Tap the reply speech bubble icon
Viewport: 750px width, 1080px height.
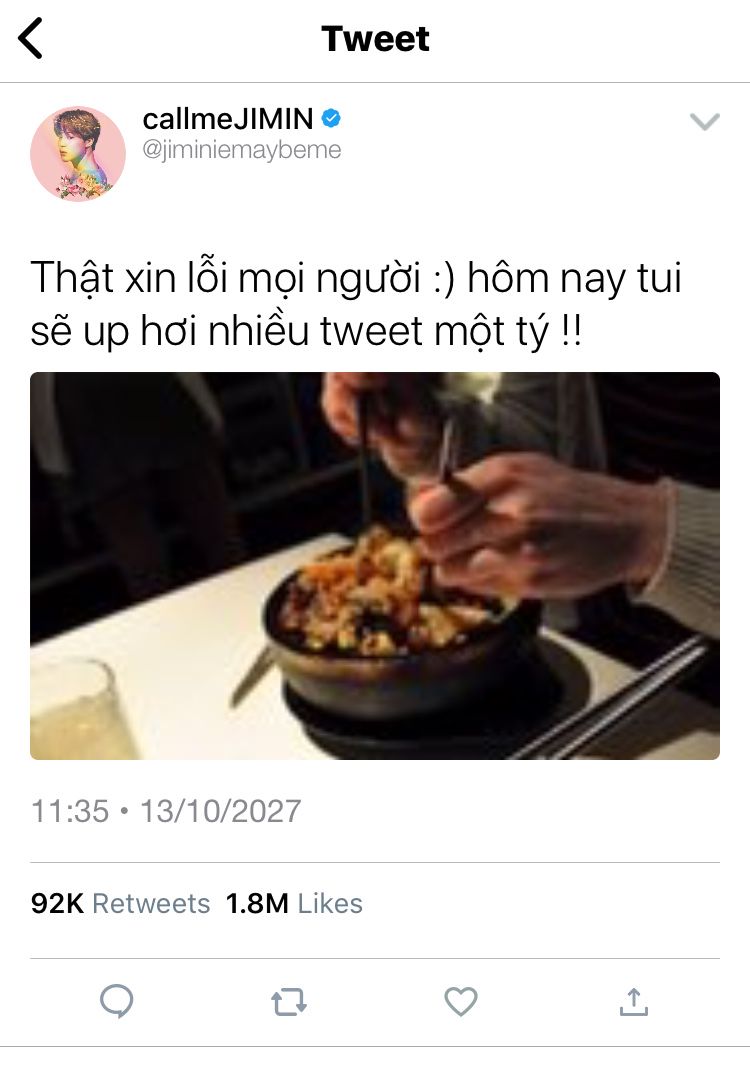pos(116,1001)
